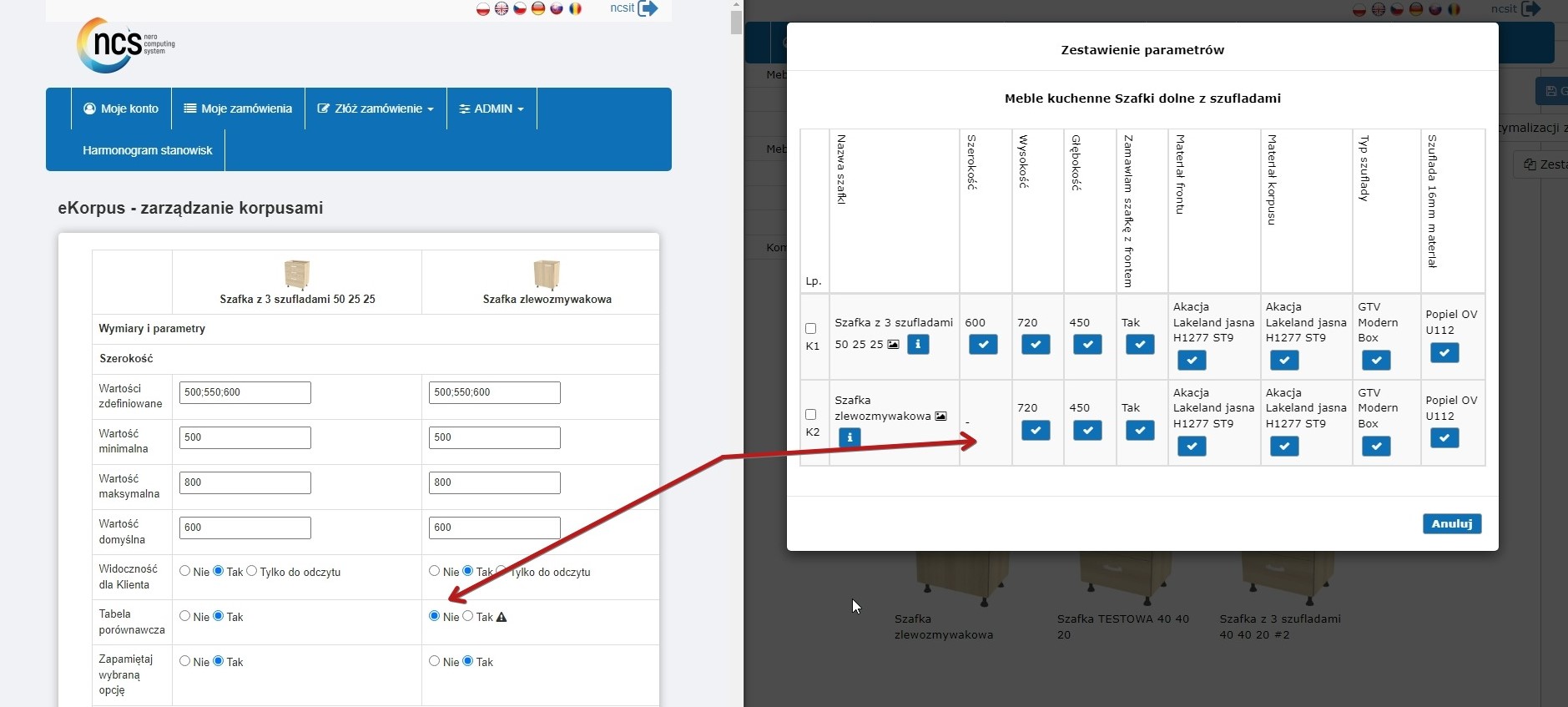
Task: Click the scroll-up arrow of left page scrollbar
Action: tap(736, 5)
